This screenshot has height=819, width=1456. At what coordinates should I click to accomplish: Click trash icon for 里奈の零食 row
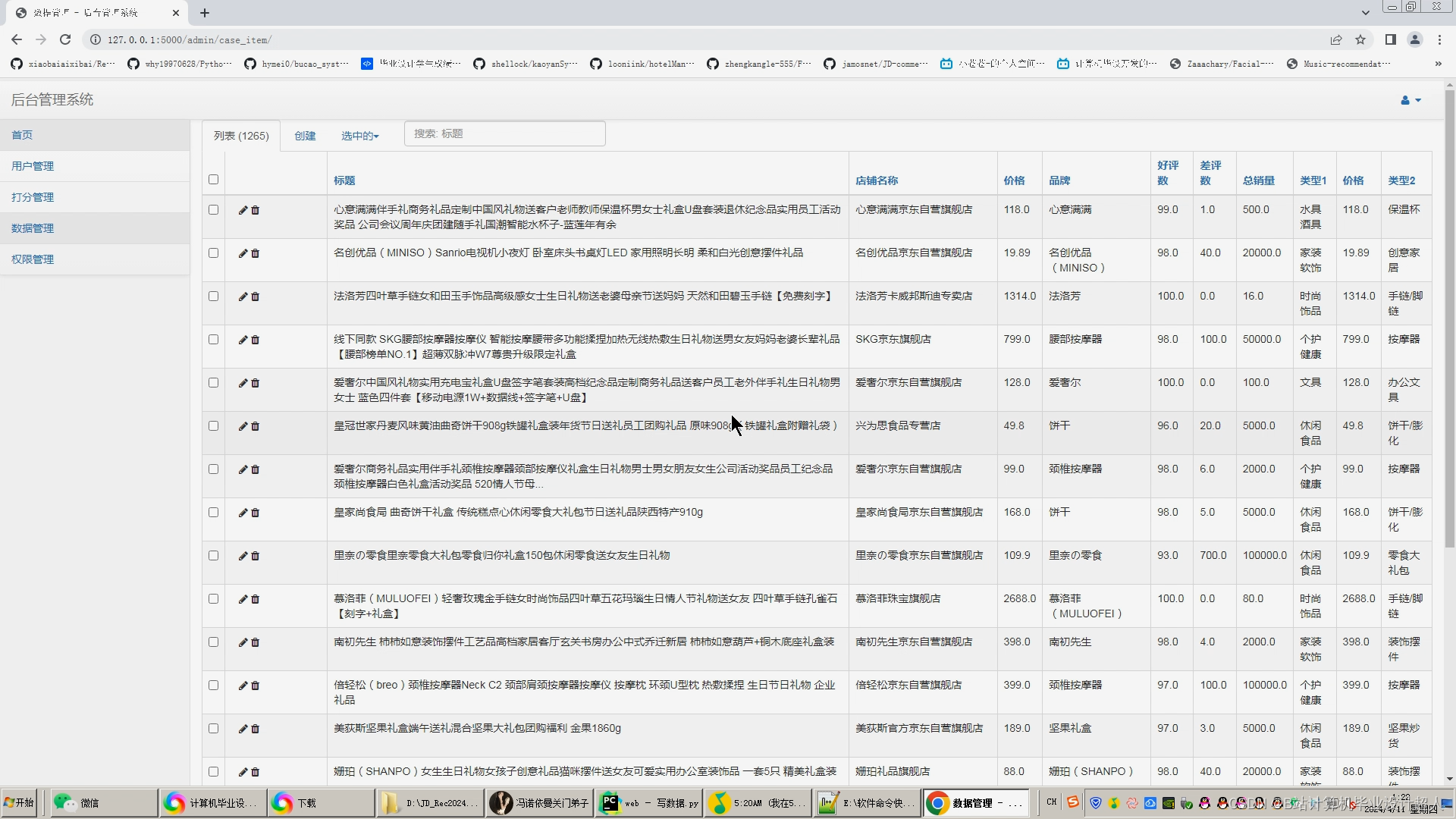pos(256,556)
